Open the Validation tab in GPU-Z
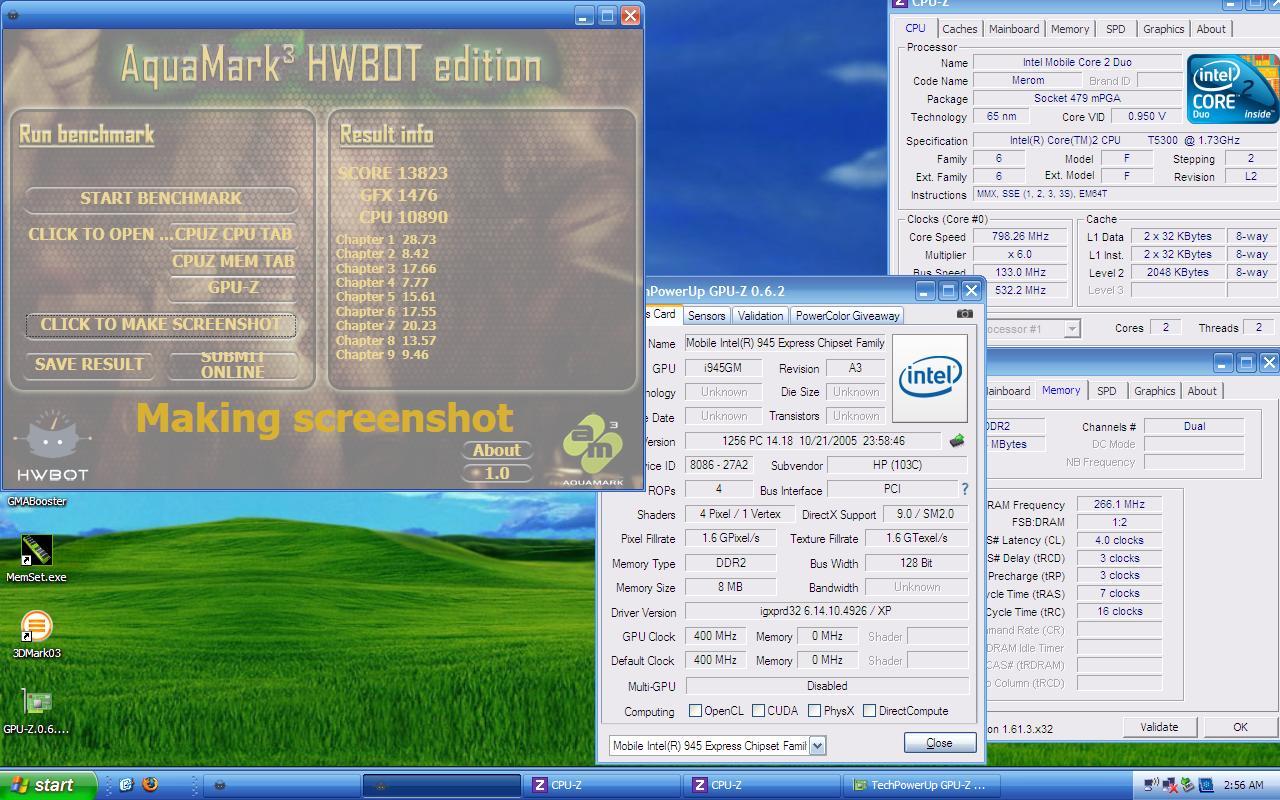 [760, 315]
